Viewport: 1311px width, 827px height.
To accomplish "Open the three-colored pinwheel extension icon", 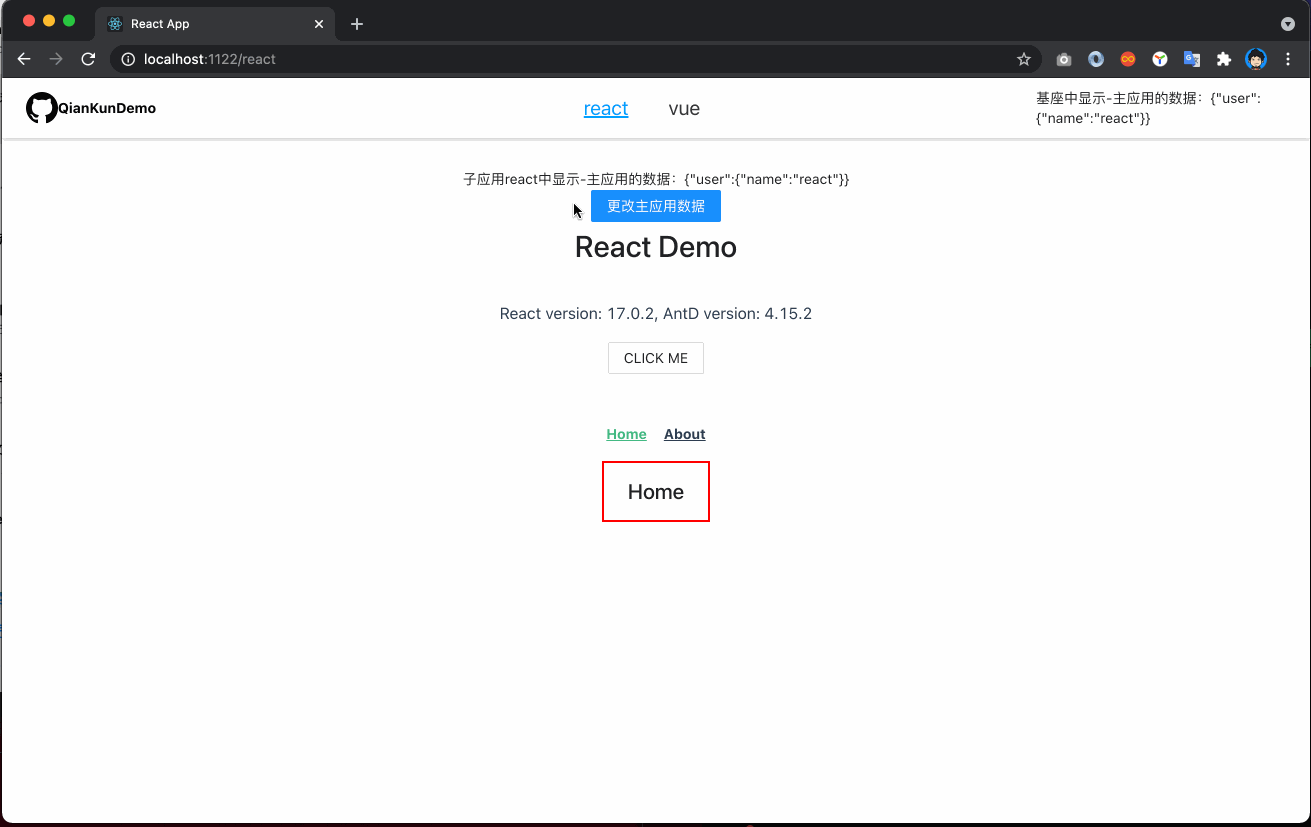I will pyautogui.click(x=1160, y=59).
